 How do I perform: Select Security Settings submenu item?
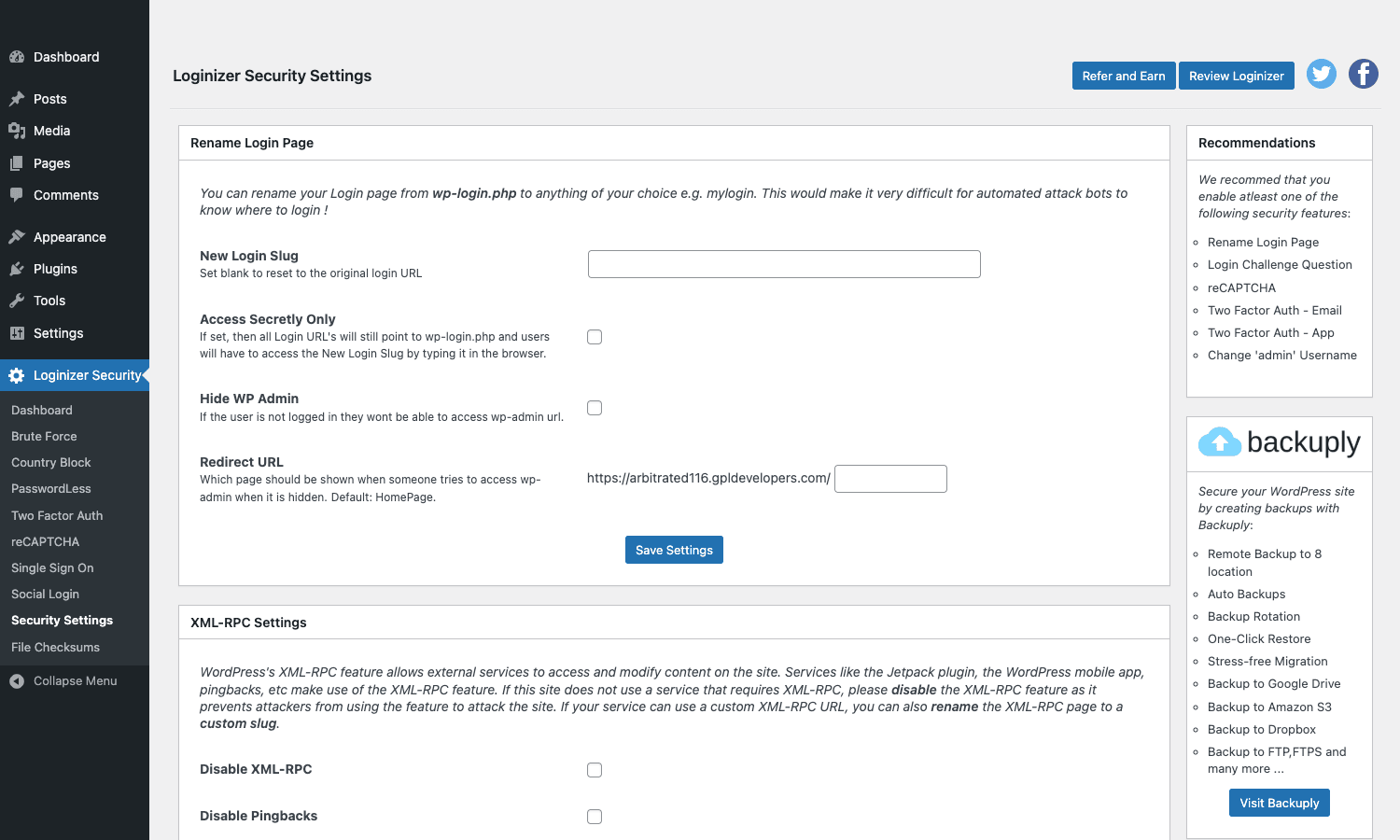(x=62, y=620)
